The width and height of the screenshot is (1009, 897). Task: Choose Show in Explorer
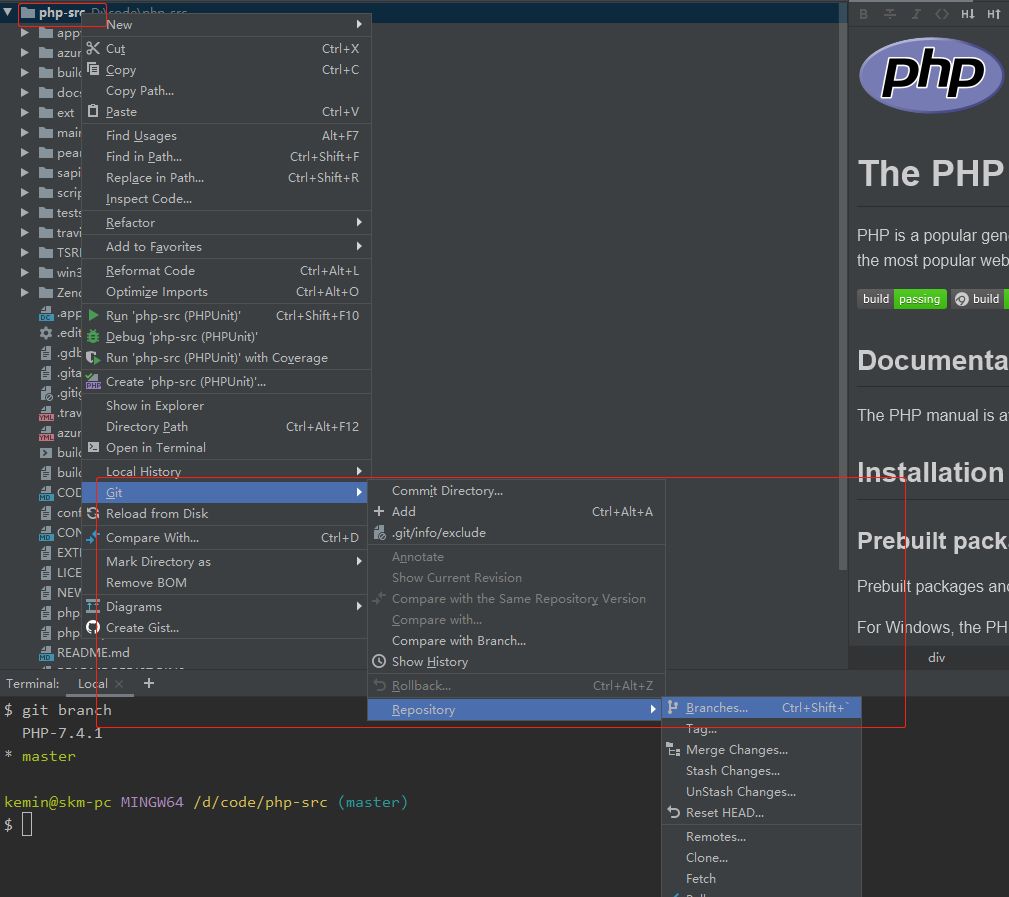tap(227, 405)
